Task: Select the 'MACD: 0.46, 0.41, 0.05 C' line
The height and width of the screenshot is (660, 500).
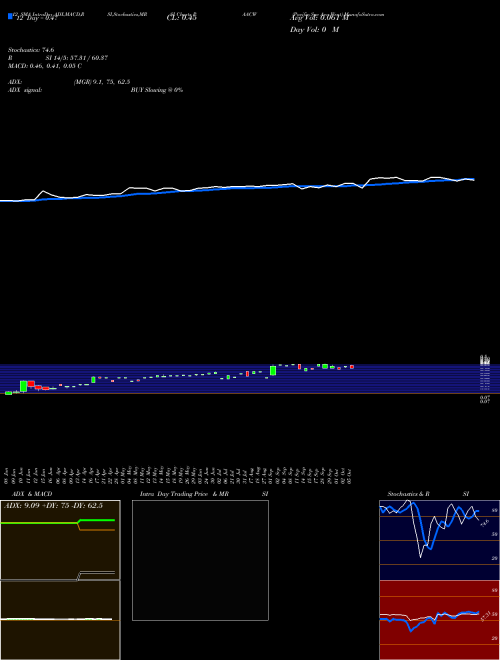Action: [45, 66]
